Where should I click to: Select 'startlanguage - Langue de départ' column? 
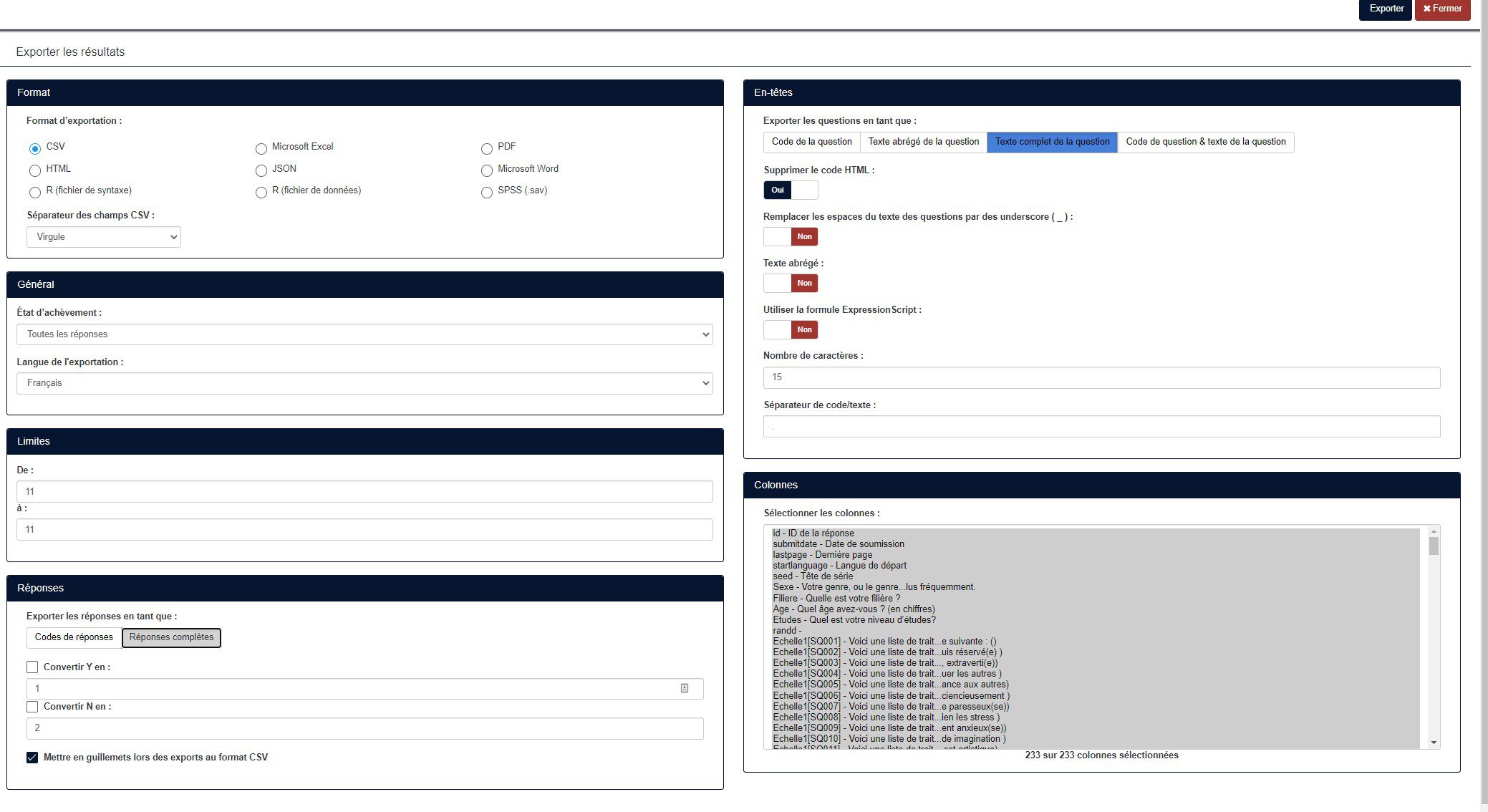click(1096, 566)
